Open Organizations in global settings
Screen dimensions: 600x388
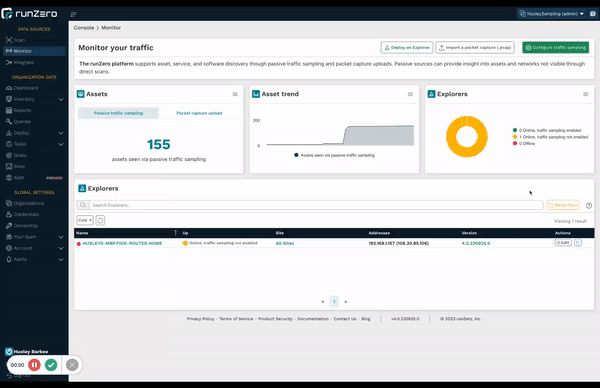(25, 203)
